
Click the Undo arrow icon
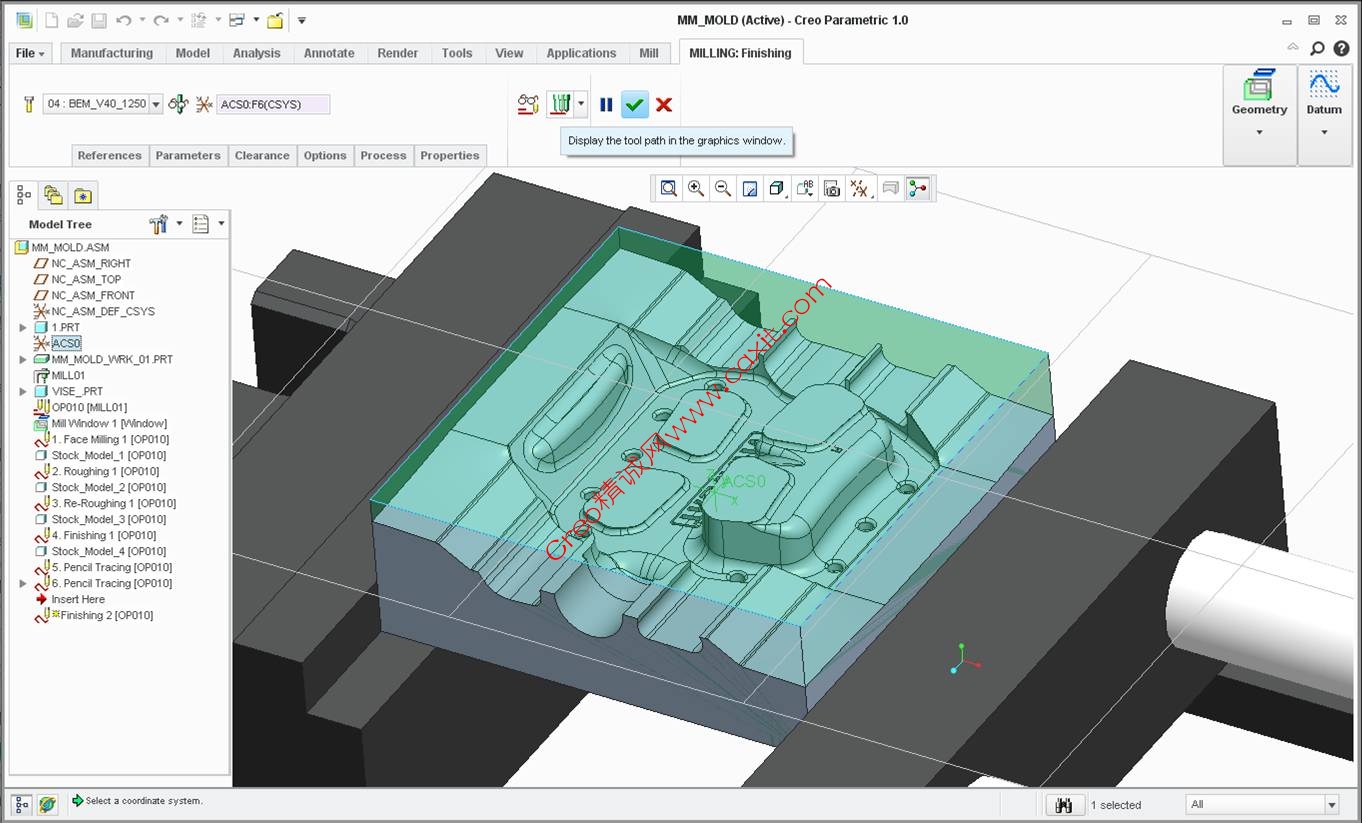click(x=123, y=20)
